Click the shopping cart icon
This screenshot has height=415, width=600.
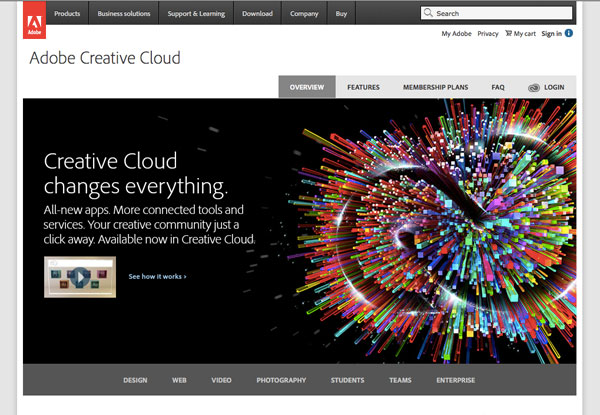(509, 33)
